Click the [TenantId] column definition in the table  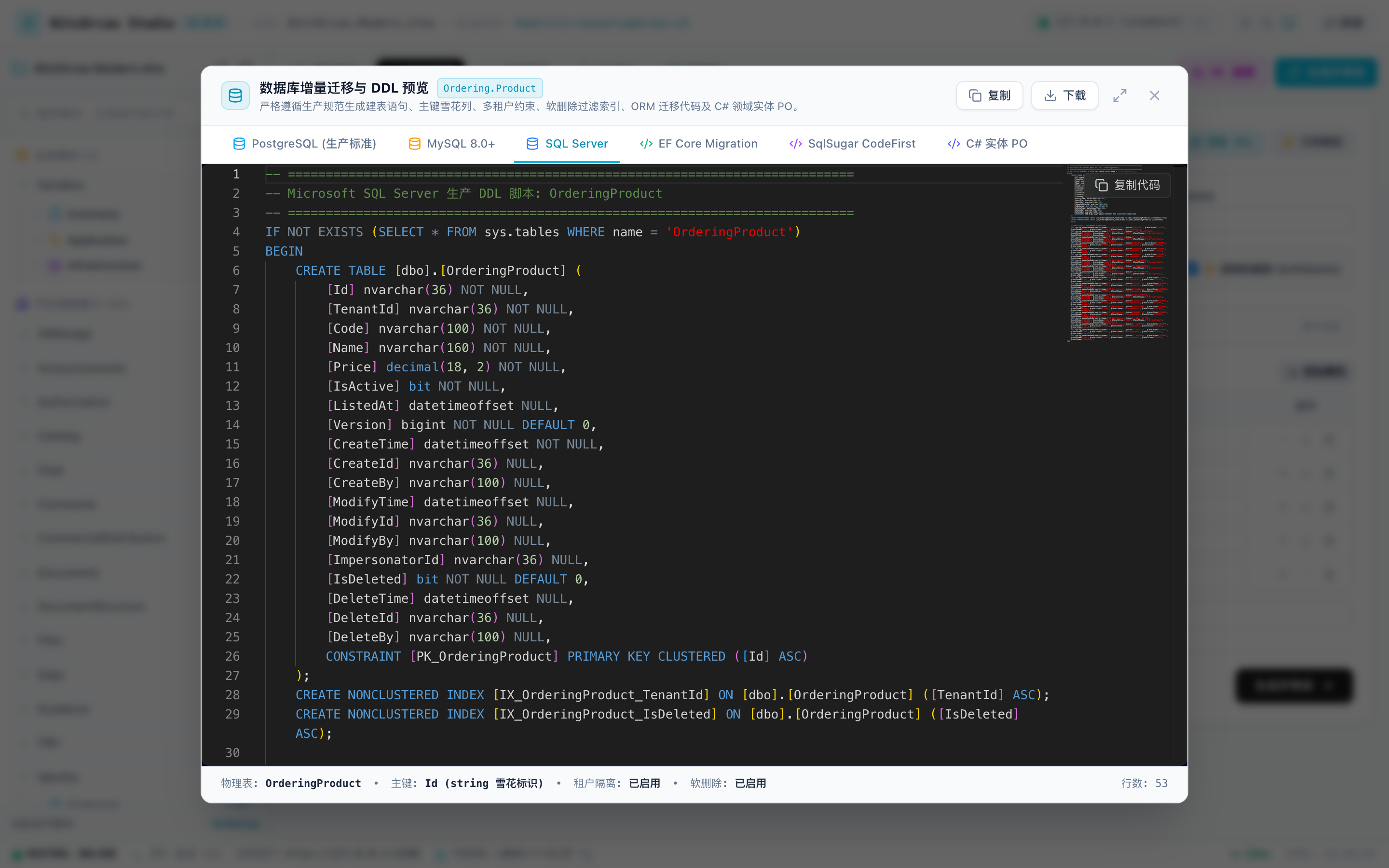point(450,310)
